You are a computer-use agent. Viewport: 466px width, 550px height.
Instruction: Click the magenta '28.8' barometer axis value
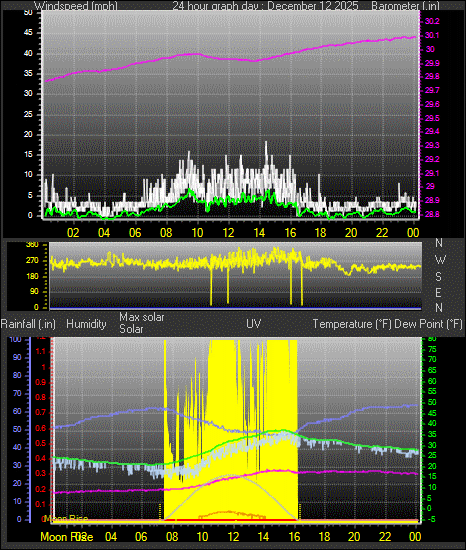(432, 214)
